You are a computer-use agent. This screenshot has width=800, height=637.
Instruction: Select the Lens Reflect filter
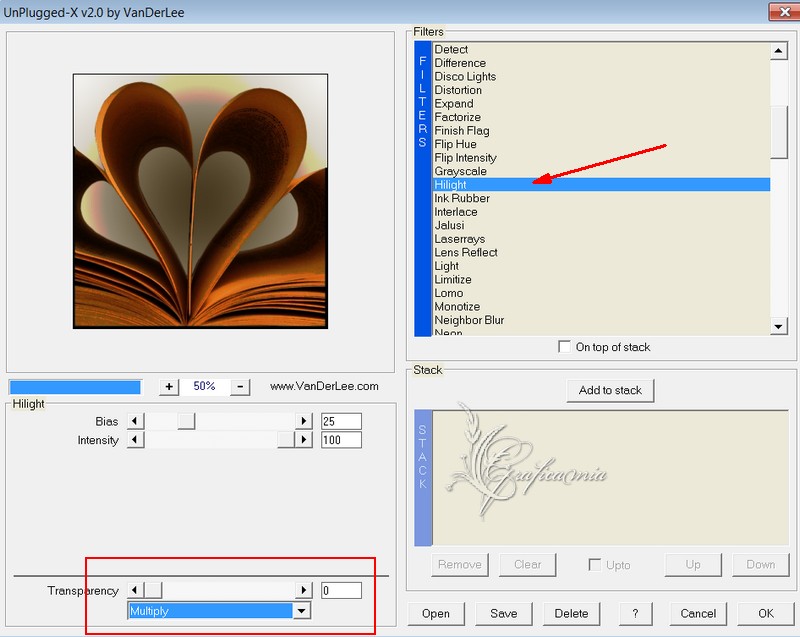[x=601, y=252]
